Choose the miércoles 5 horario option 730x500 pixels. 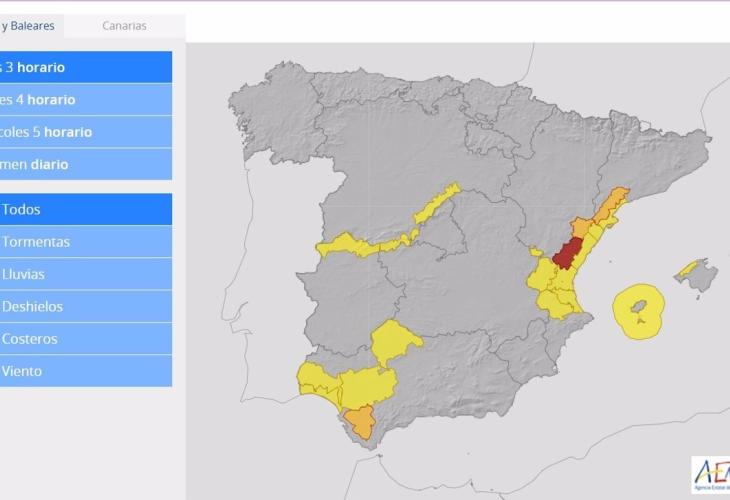(85, 132)
